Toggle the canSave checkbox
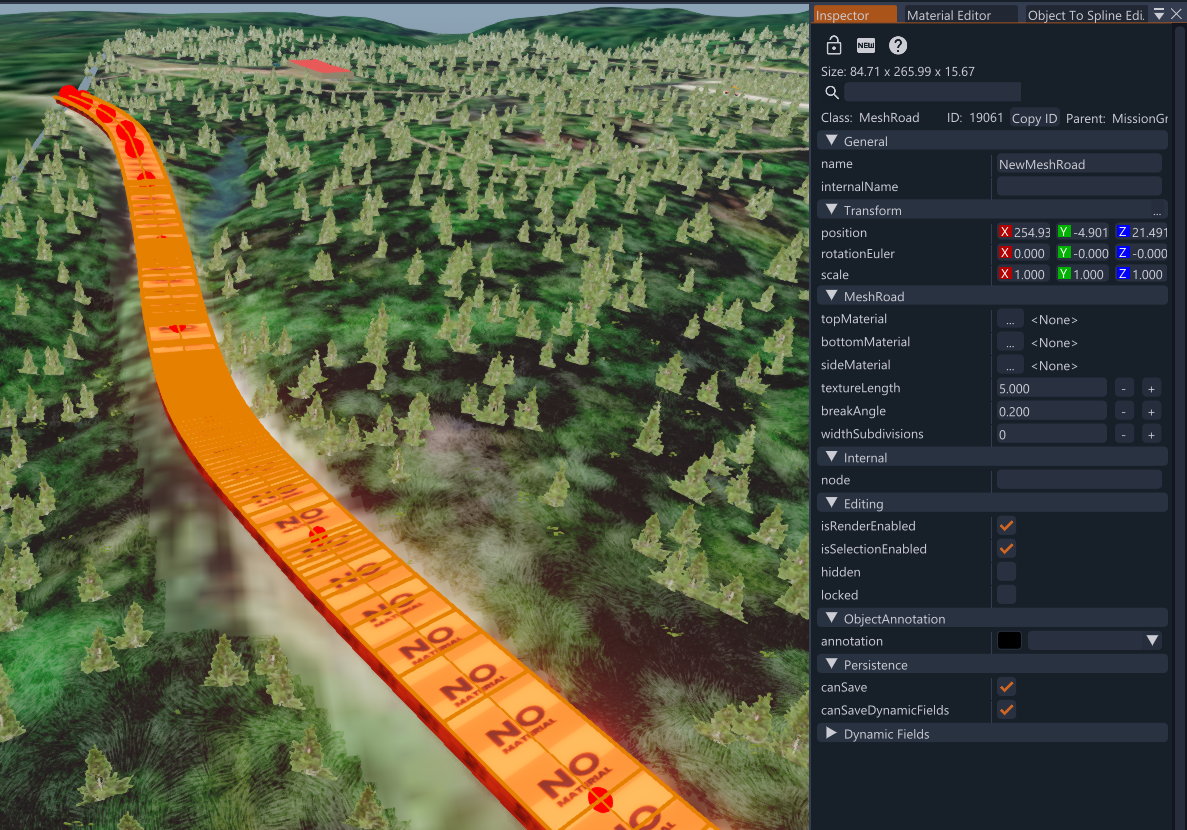Screen dimensions: 1187x830 click(1006, 687)
